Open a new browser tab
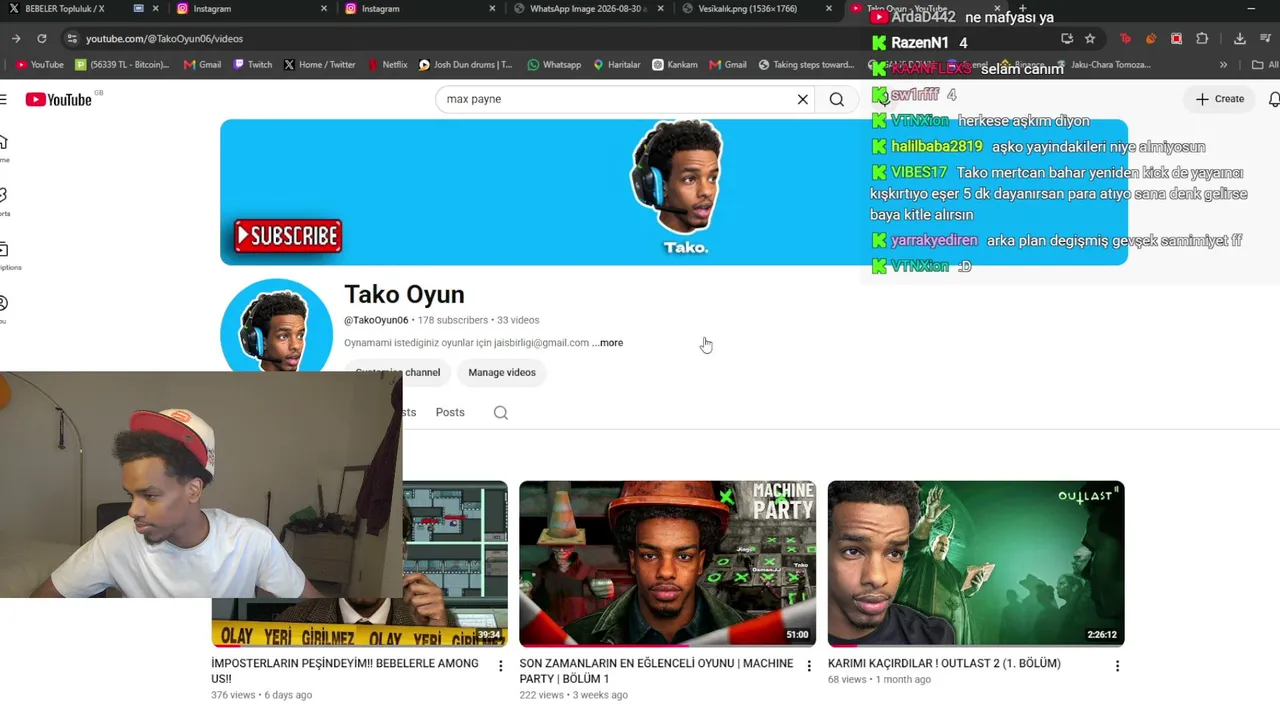Viewport: 1280px width, 720px height. (x=1022, y=9)
